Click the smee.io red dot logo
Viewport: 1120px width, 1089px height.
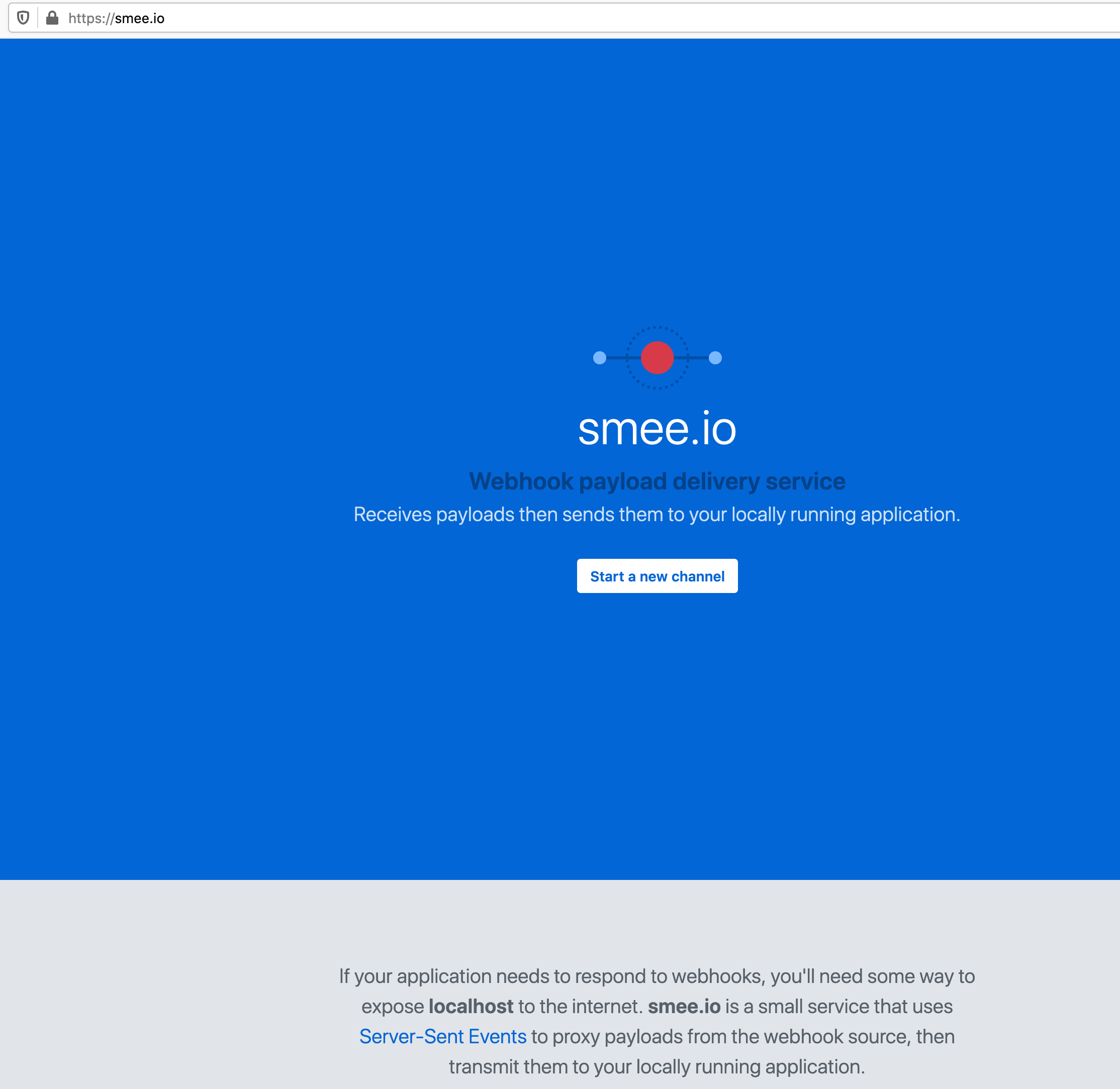pos(657,358)
